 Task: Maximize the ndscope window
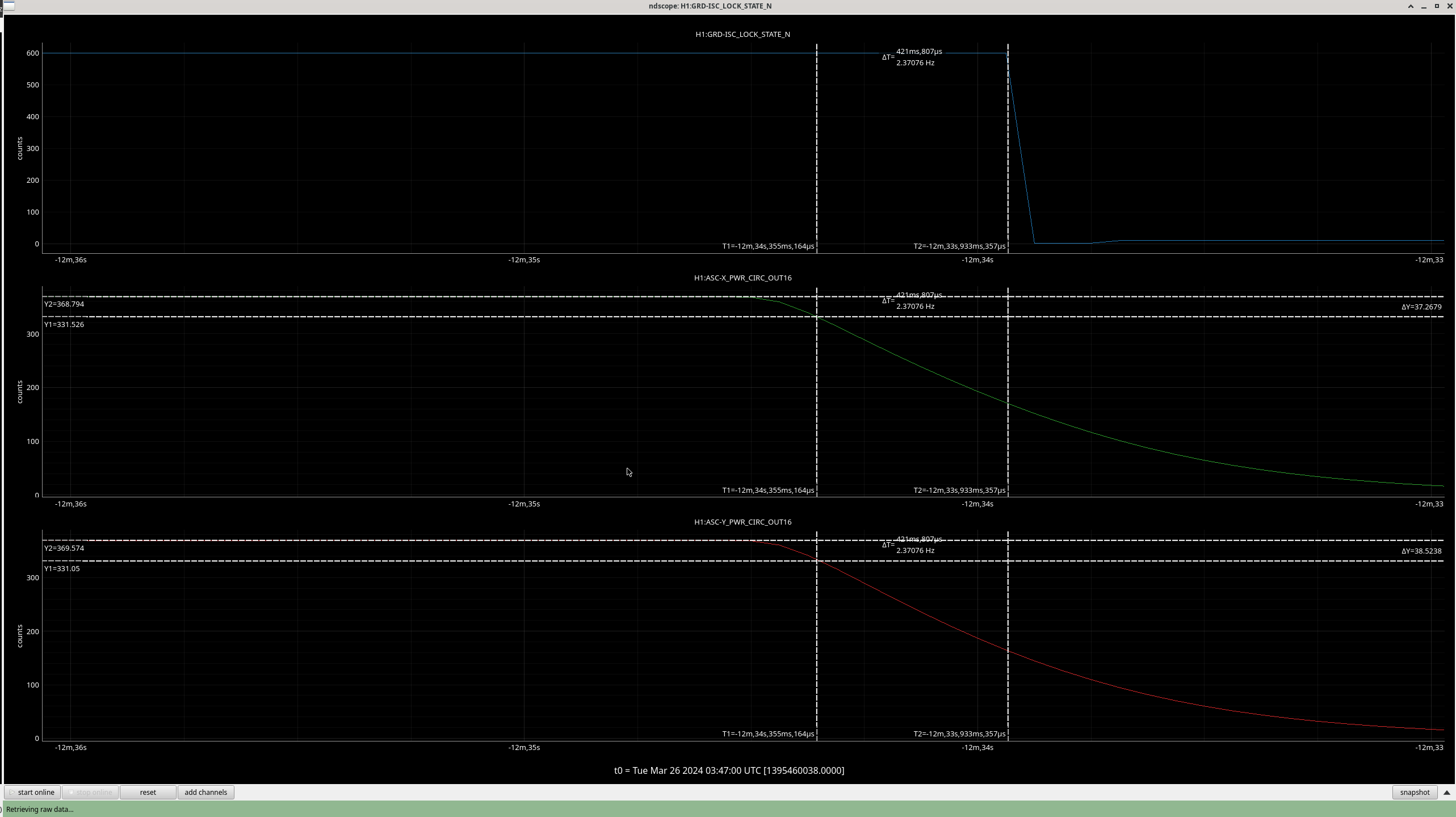point(1437,6)
